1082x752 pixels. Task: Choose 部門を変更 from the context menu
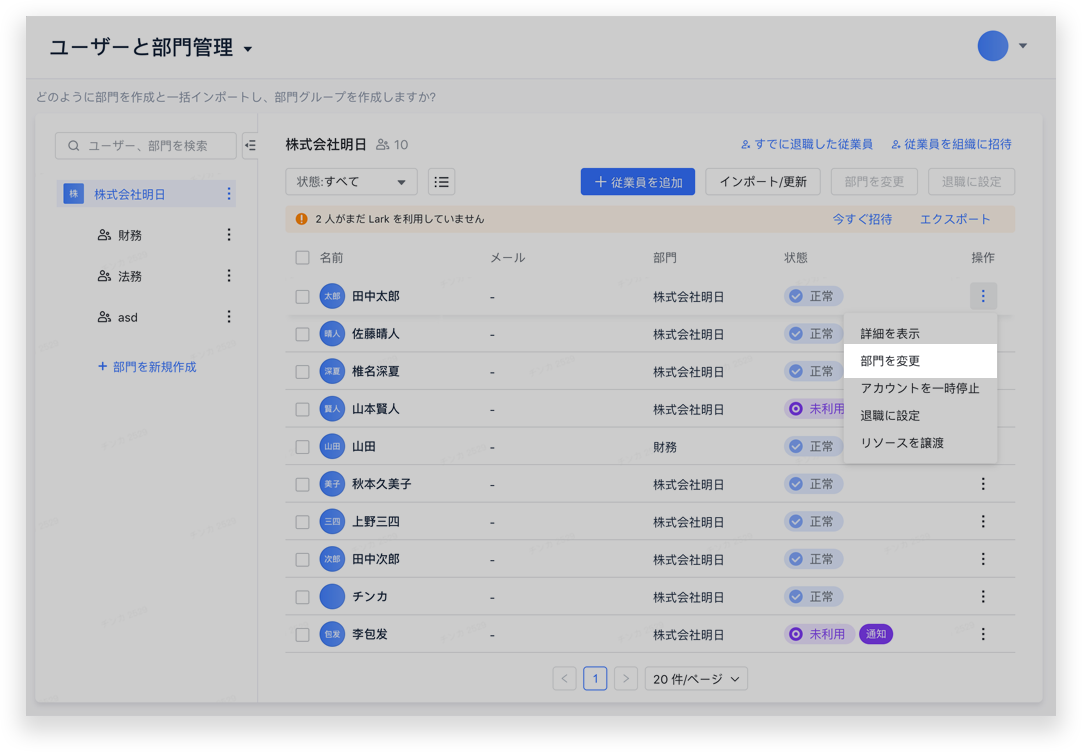[x=890, y=361]
